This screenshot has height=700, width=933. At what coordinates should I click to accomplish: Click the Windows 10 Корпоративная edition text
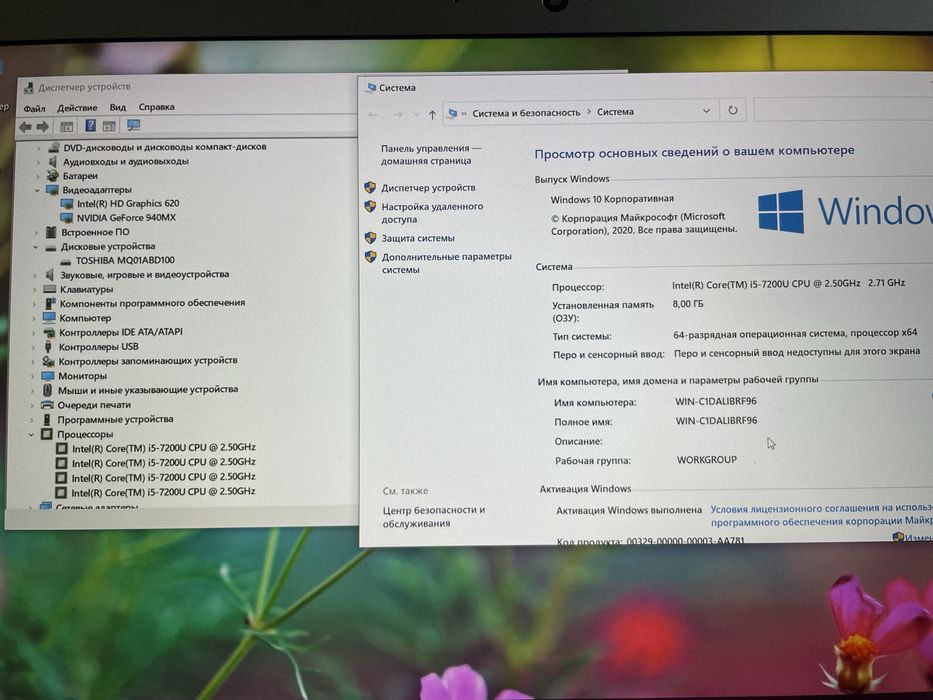[612, 199]
